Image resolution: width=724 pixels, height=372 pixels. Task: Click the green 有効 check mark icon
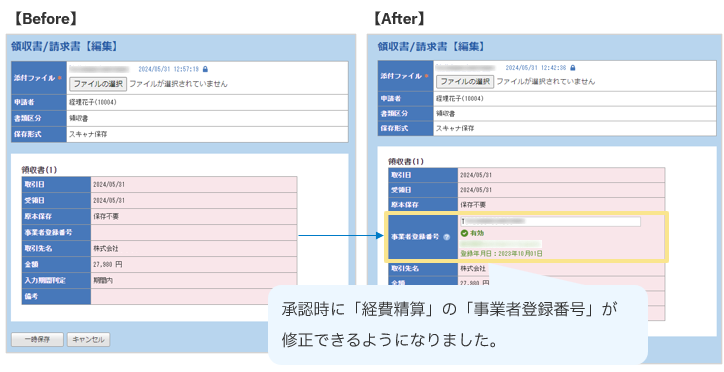click(465, 233)
